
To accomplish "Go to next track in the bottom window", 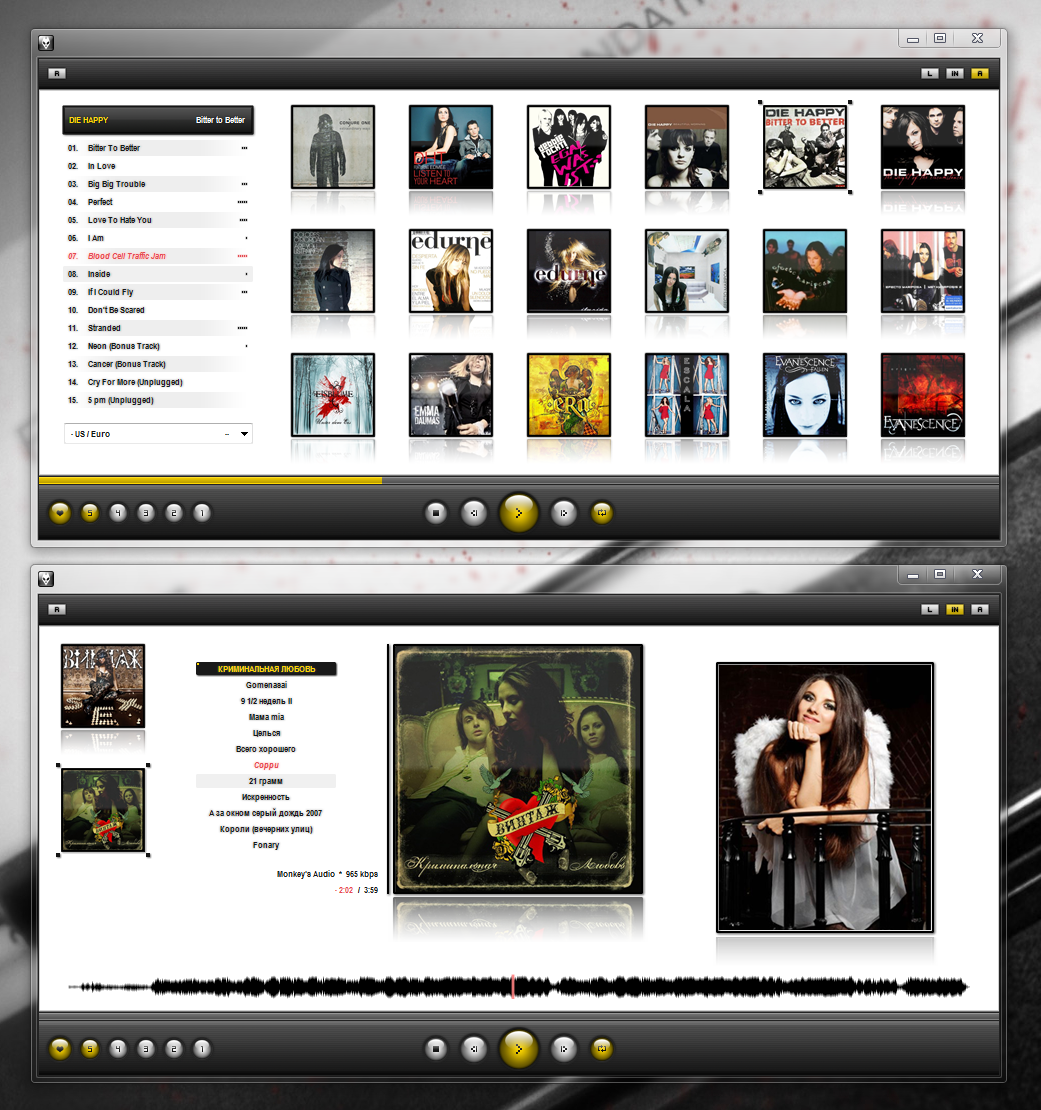I will (x=563, y=1049).
